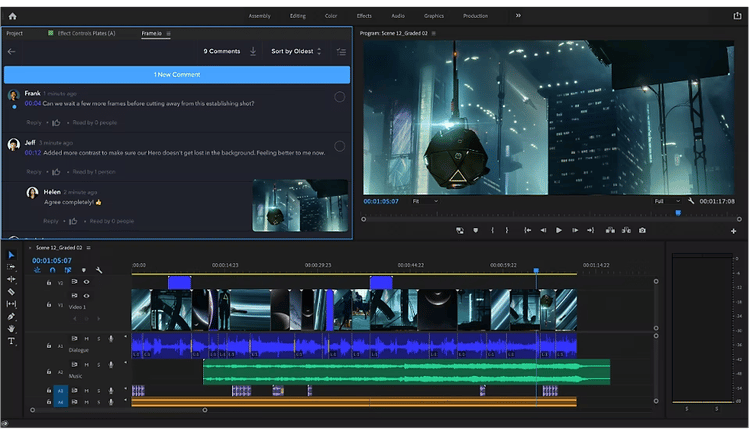Reply to Helen's comment
Screen dimensions: 750x430
tap(51, 221)
